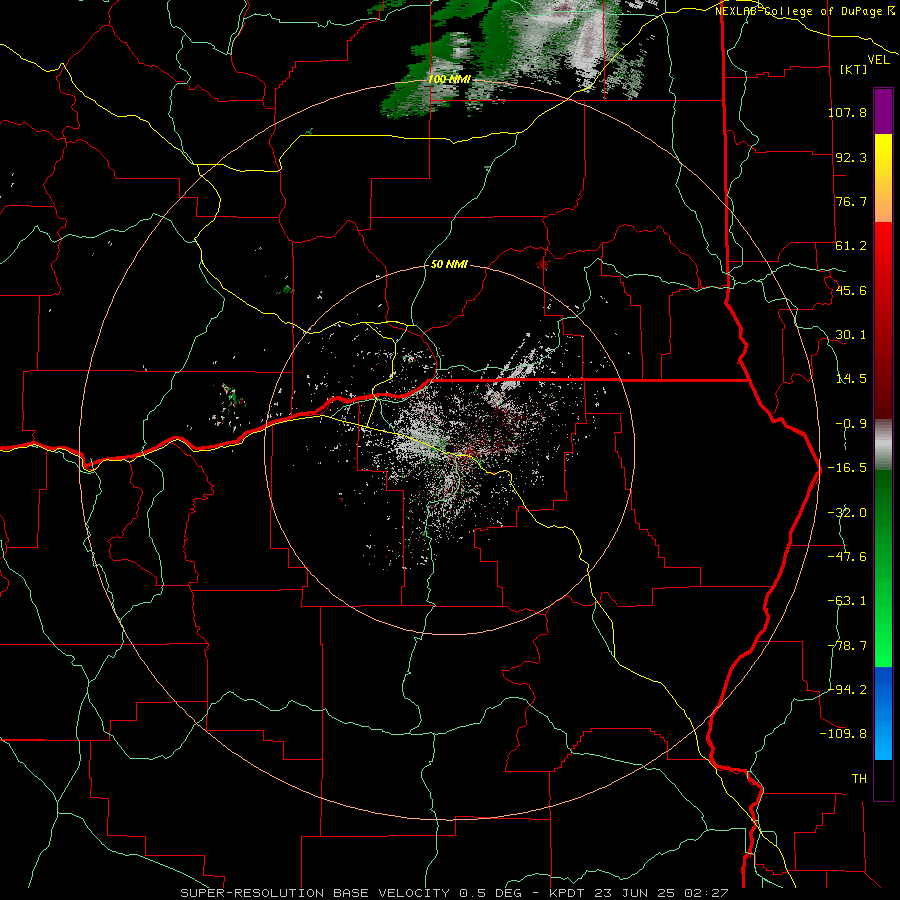Click the 100 NMI range ring label
Image resolution: width=900 pixels, height=900 pixels.
tap(449, 79)
